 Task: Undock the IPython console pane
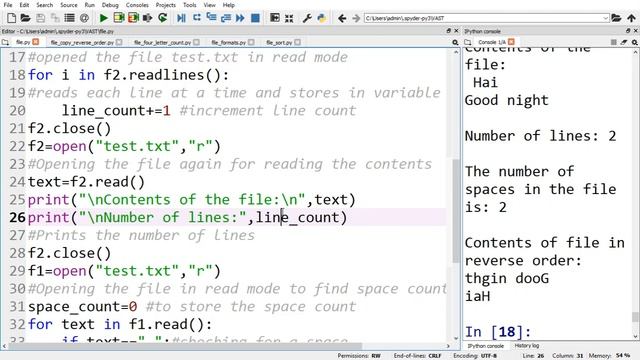click(628, 31)
